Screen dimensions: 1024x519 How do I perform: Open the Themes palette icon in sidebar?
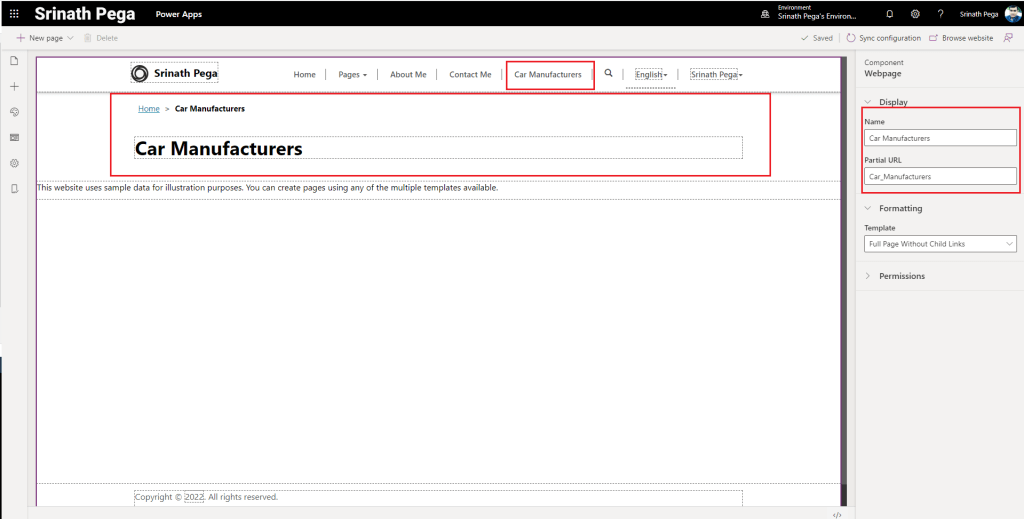(x=14, y=112)
